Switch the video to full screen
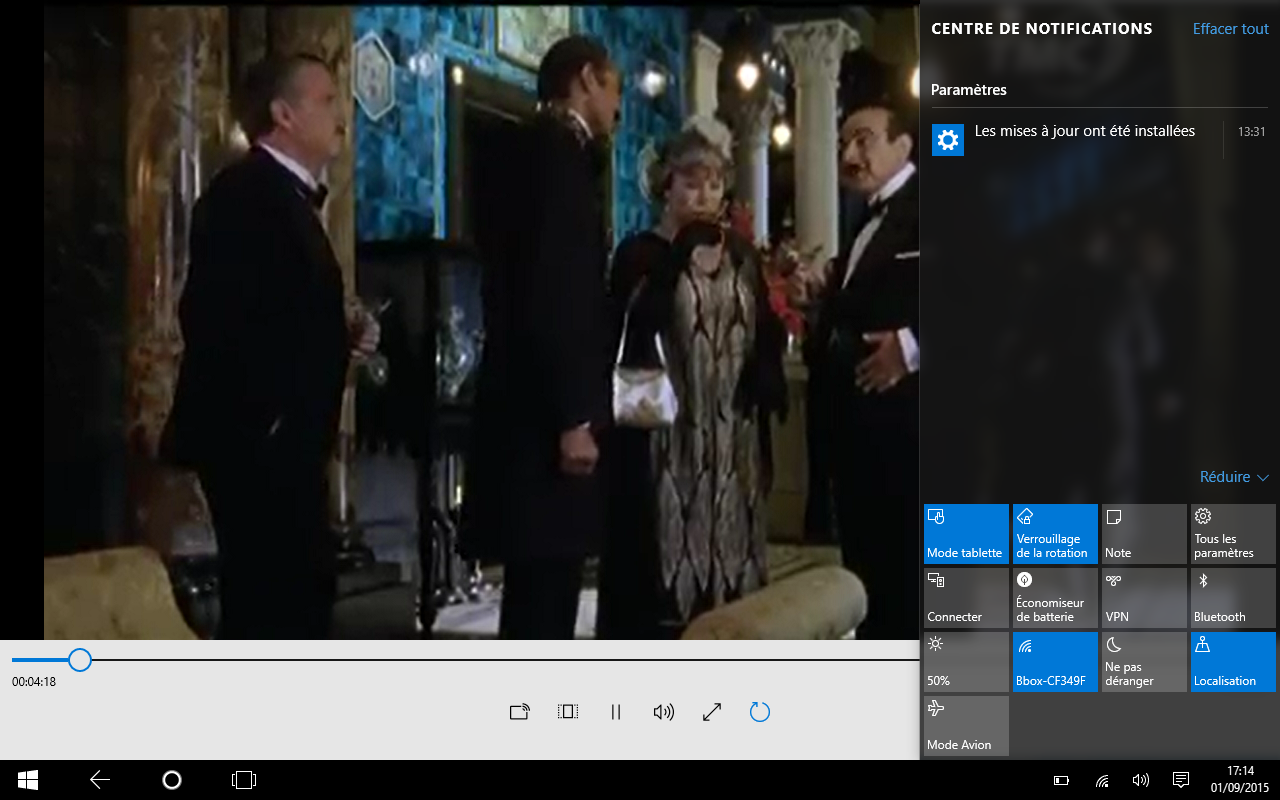The height and width of the screenshot is (800, 1280). (x=712, y=712)
